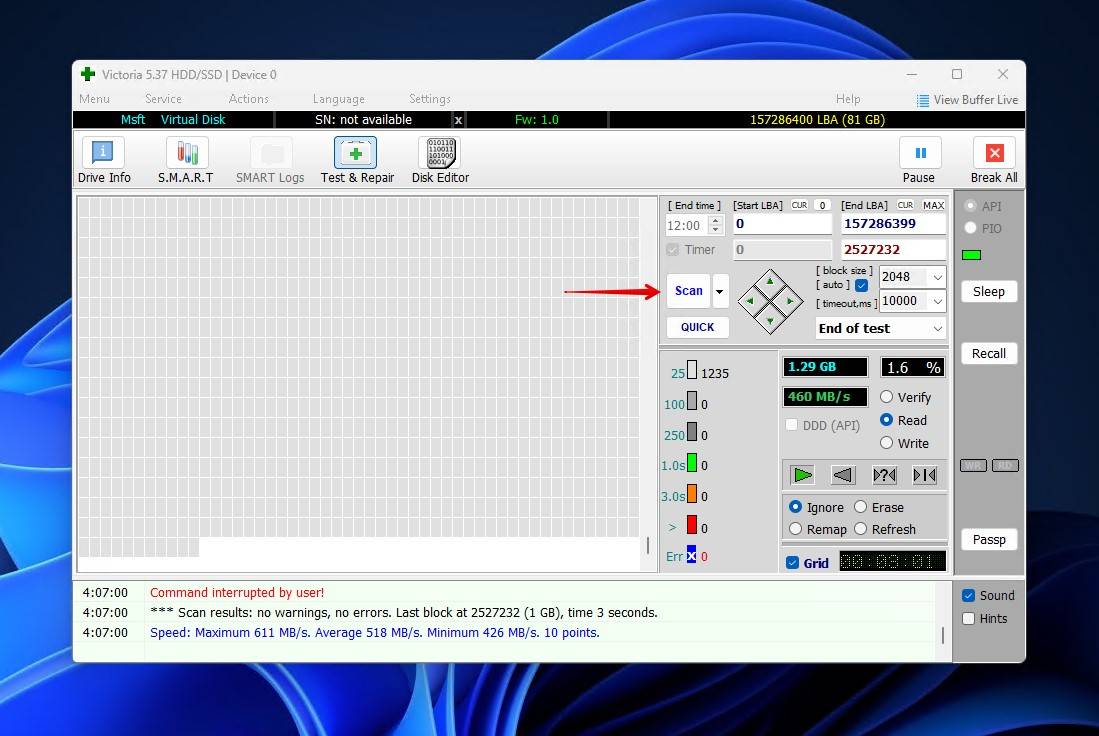This screenshot has height=736, width=1099.
Task: Click the Sleep button
Action: [988, 292]
